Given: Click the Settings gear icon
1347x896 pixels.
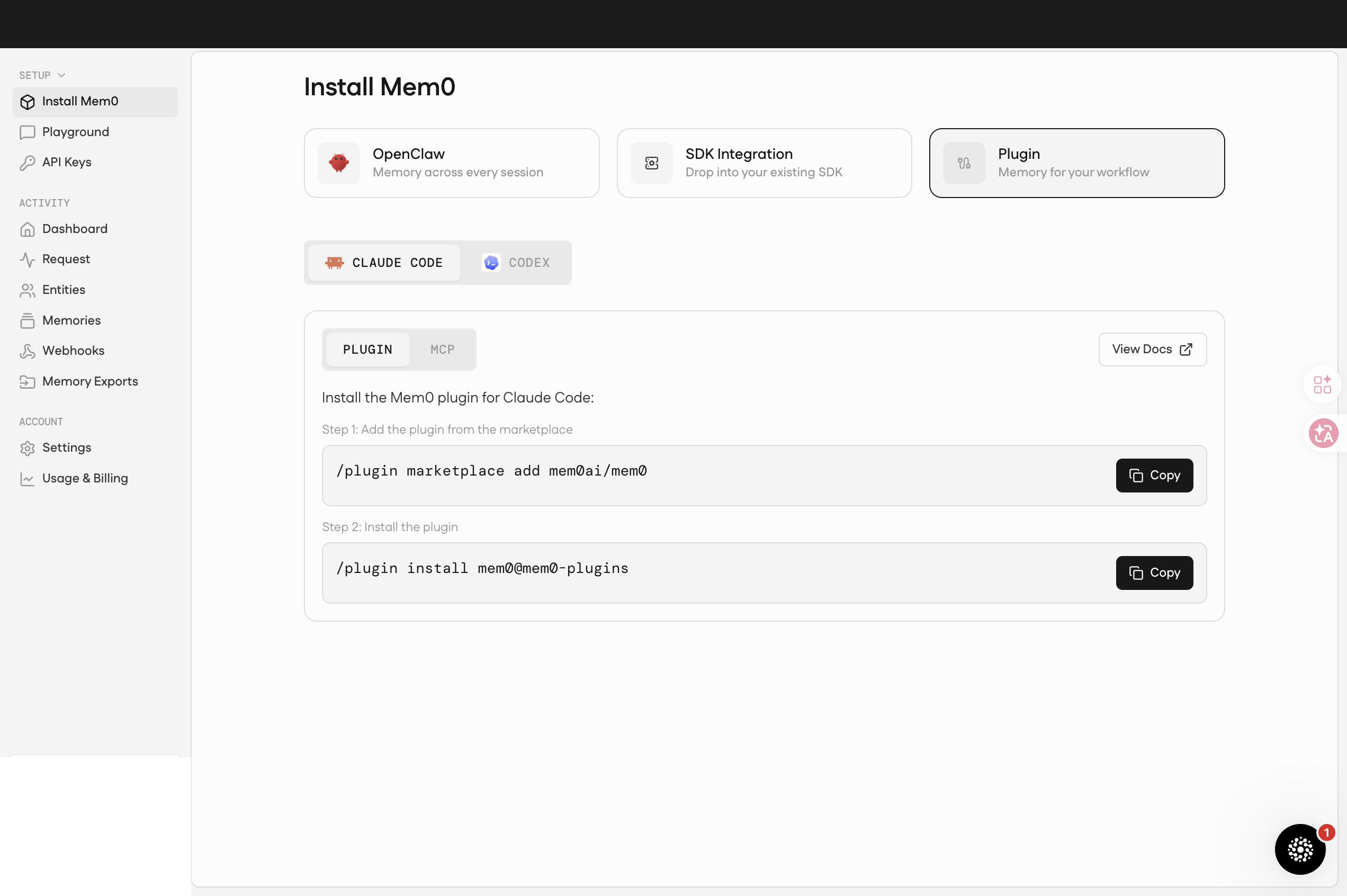Looking at the screenshot, I should (27, 448).
